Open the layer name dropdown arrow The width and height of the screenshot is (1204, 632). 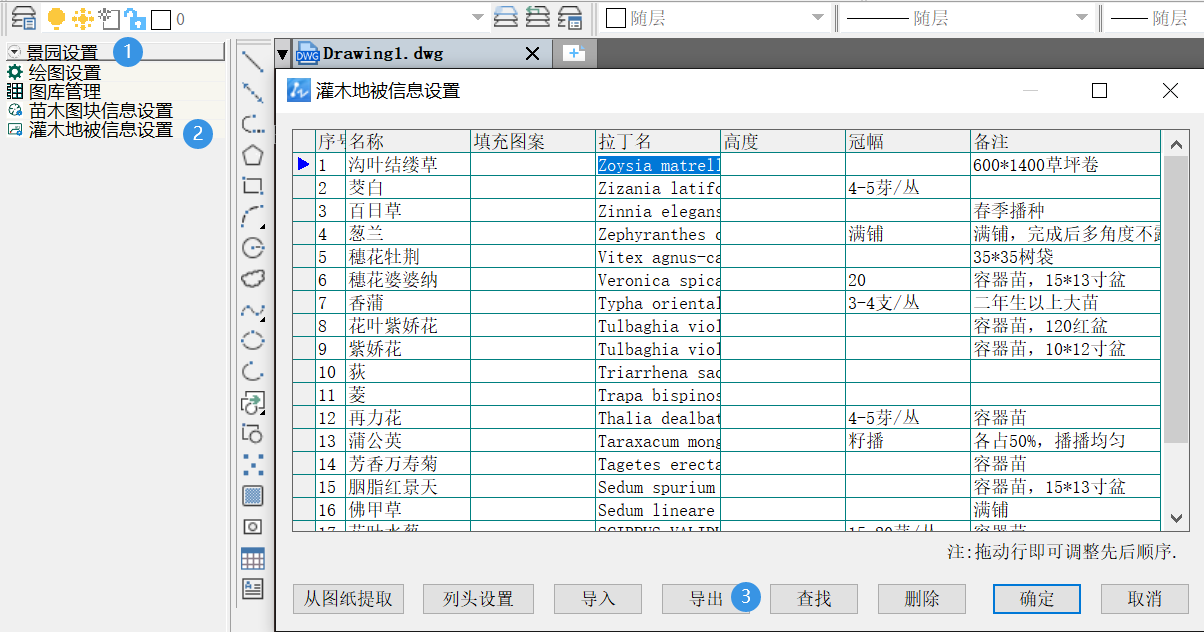[x=479, y=18]
